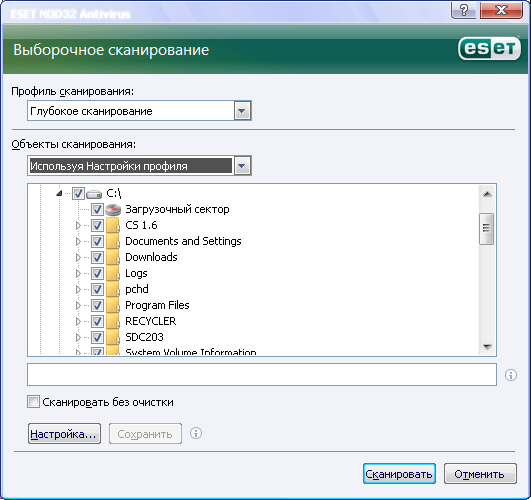The height and width of the screenshot is (500, 531).
Task: Click the tree list scrollbar thumb
Action: point(487,228)
